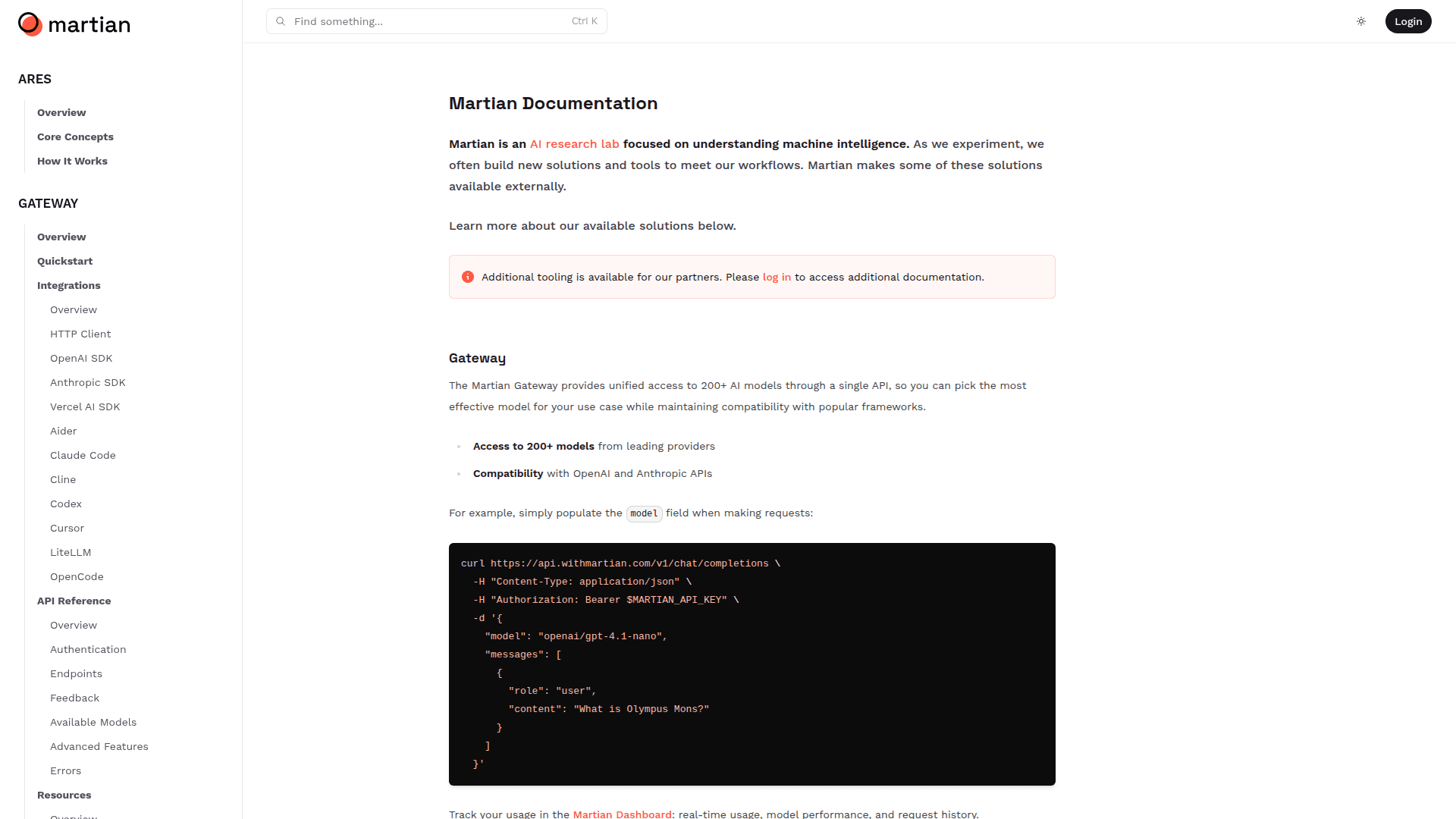The image size is (1456, 819).
Task: Click the info icon in partner notice
Action: click(468, 277)
